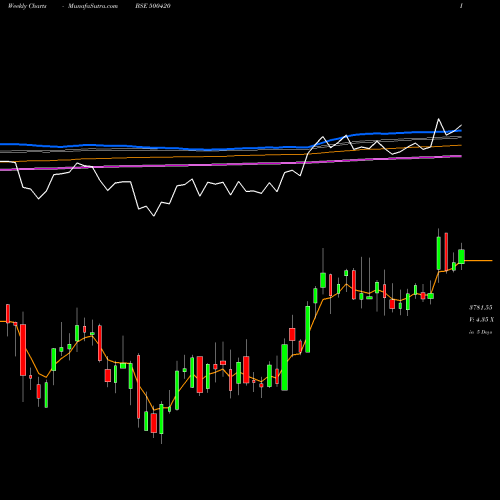Click the 3781.55 price value
The width and height of the screenshot is (500, 500).
coord(481,307)
